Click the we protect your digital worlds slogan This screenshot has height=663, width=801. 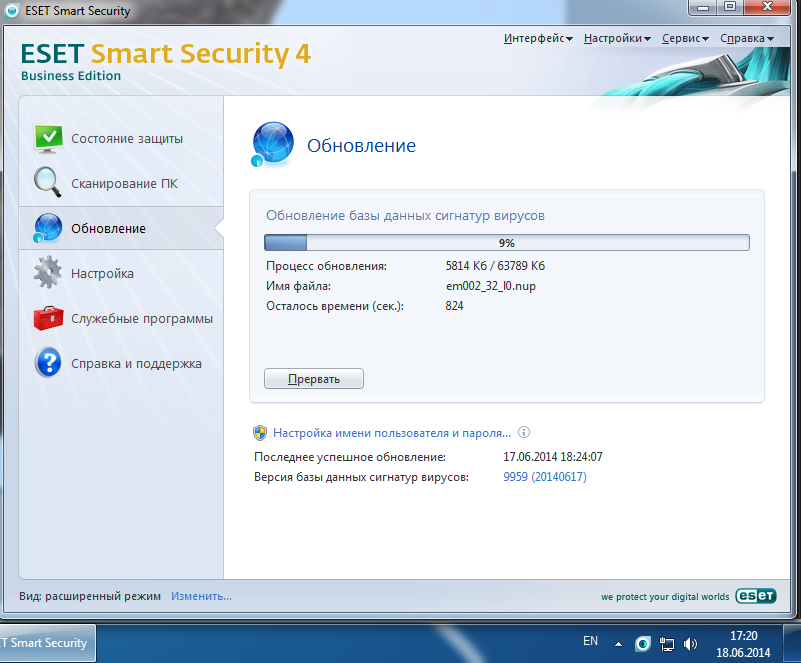[x=665, y=597]
